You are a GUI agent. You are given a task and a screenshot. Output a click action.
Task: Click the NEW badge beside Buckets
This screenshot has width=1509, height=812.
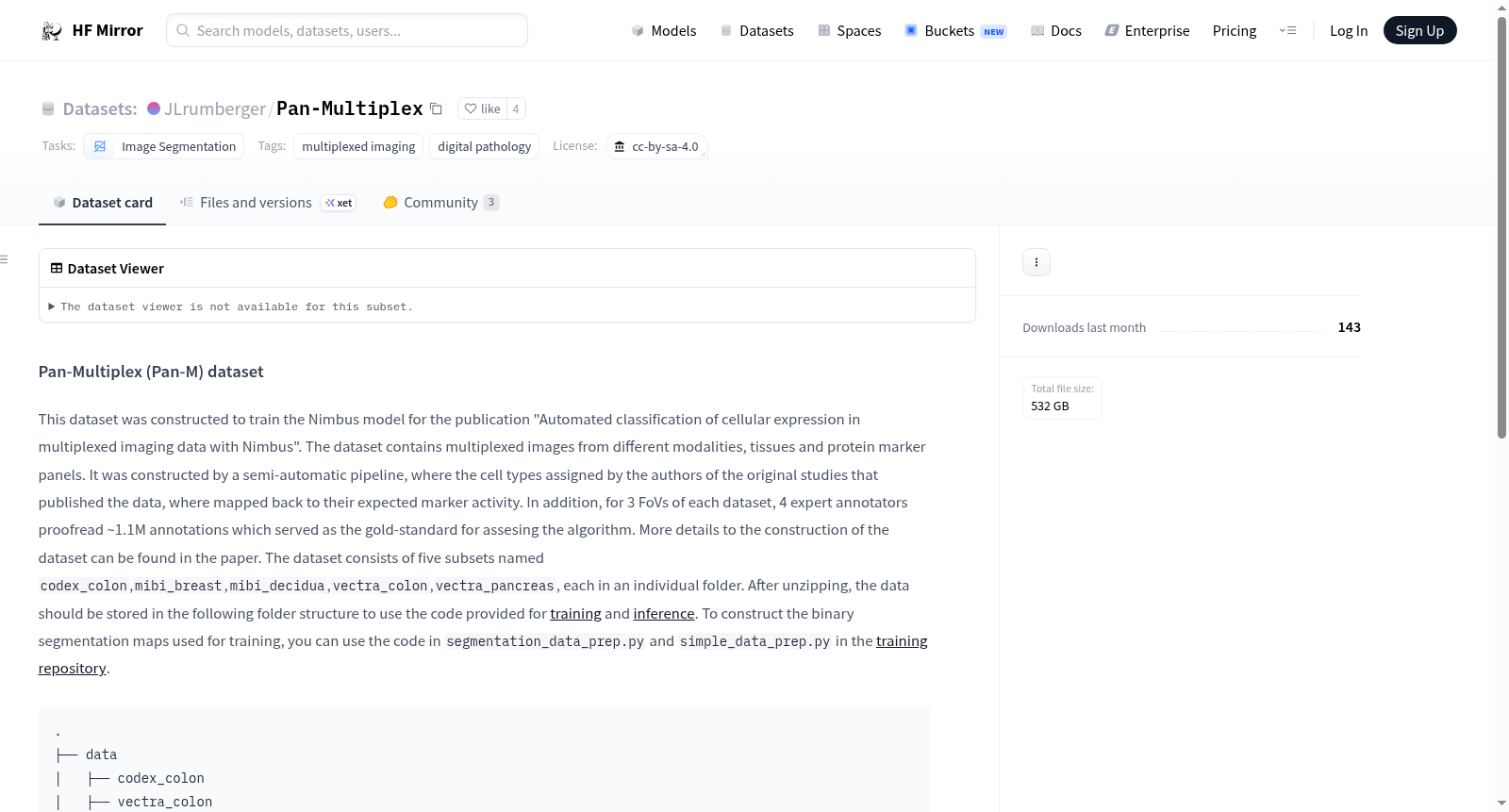(994, 32)
